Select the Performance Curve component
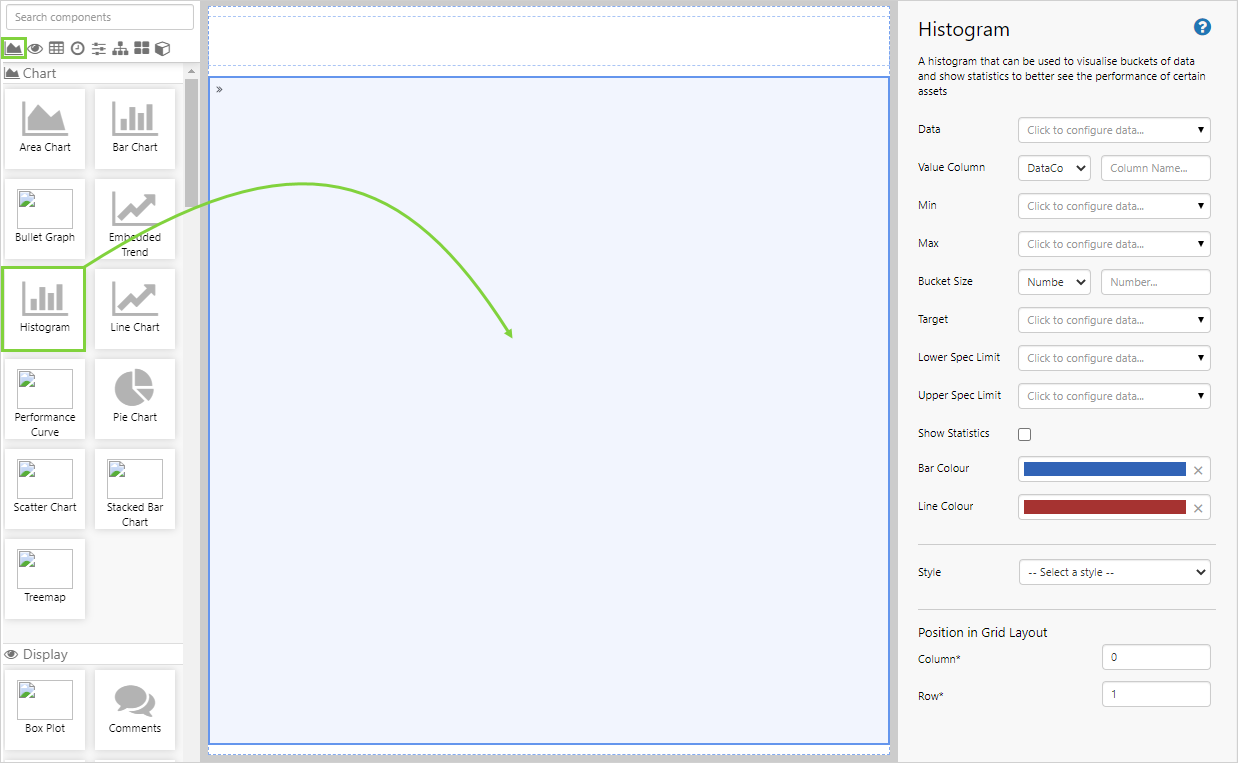This screenshot has width=1238, height=763. click(x=45, y=398)
